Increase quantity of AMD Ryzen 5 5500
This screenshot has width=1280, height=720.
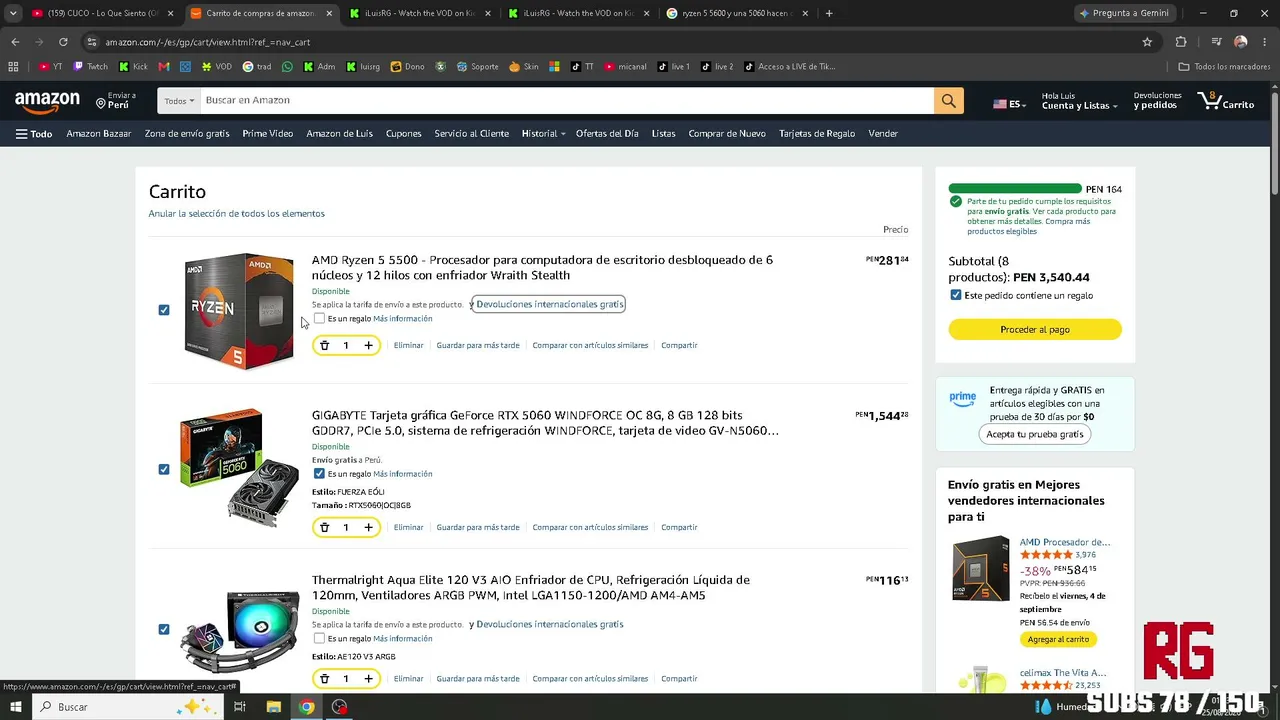[x=368, y=345]
